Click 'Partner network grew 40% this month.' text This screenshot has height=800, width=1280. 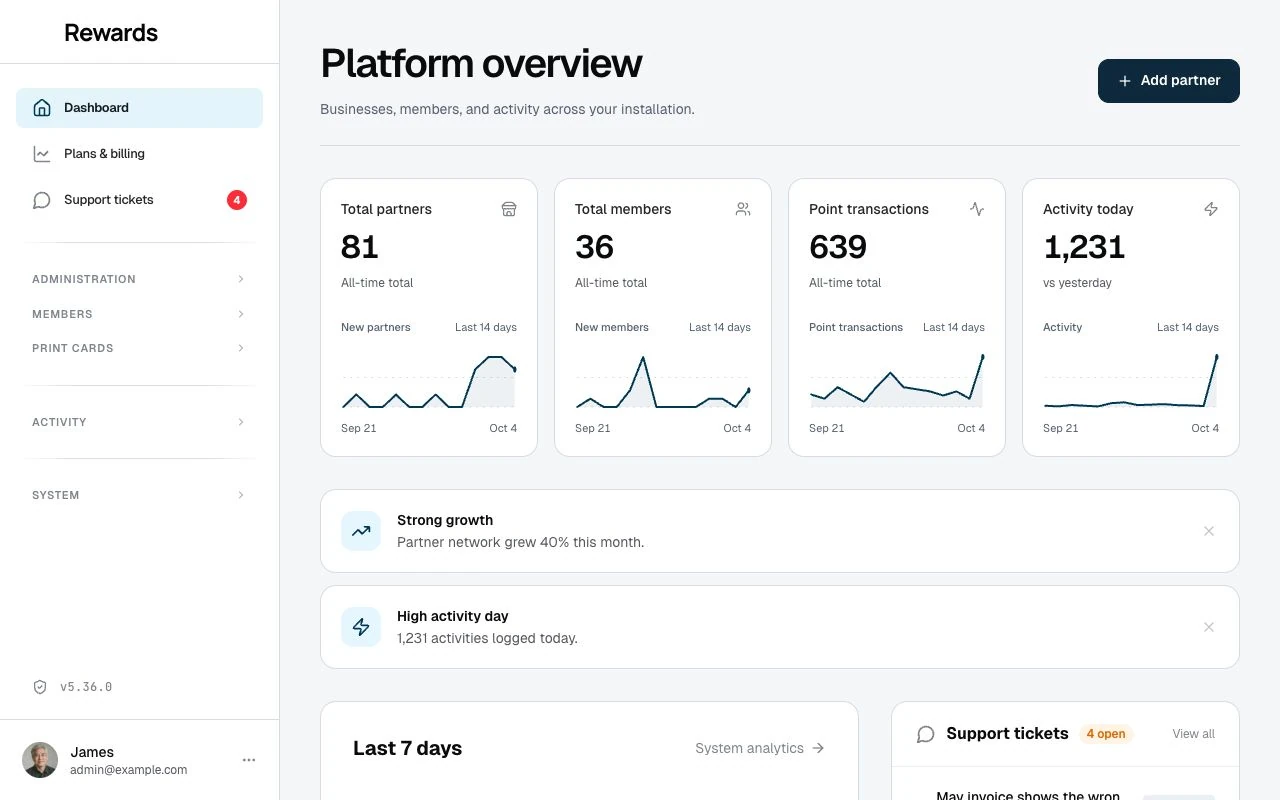[x=520, y=543]
